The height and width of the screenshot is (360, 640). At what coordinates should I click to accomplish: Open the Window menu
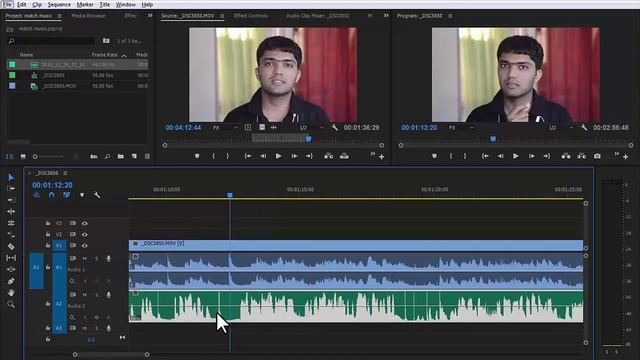pos(125,4)
